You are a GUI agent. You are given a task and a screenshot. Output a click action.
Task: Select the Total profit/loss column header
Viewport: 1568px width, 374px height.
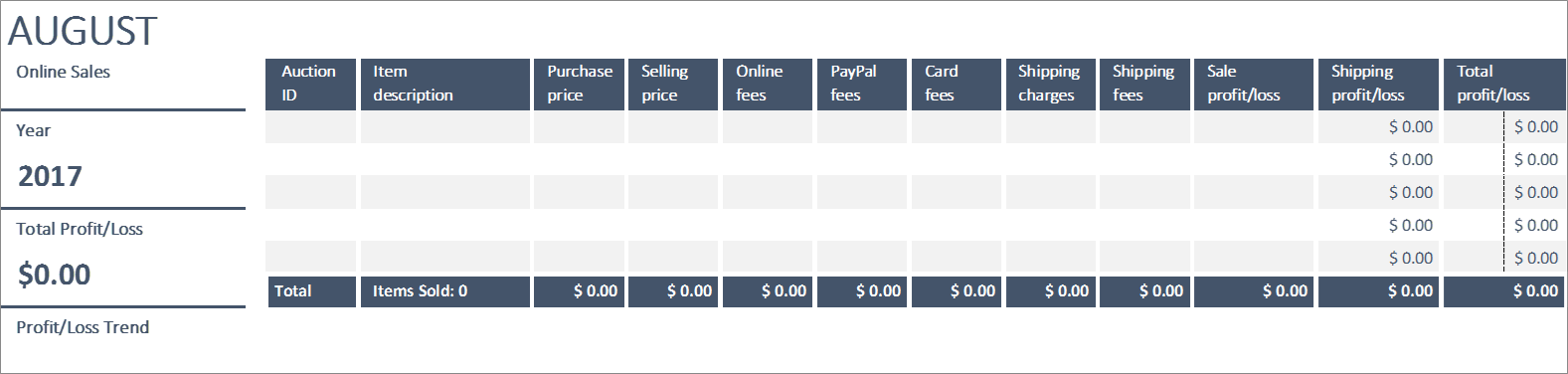[x=1504, y=84]
